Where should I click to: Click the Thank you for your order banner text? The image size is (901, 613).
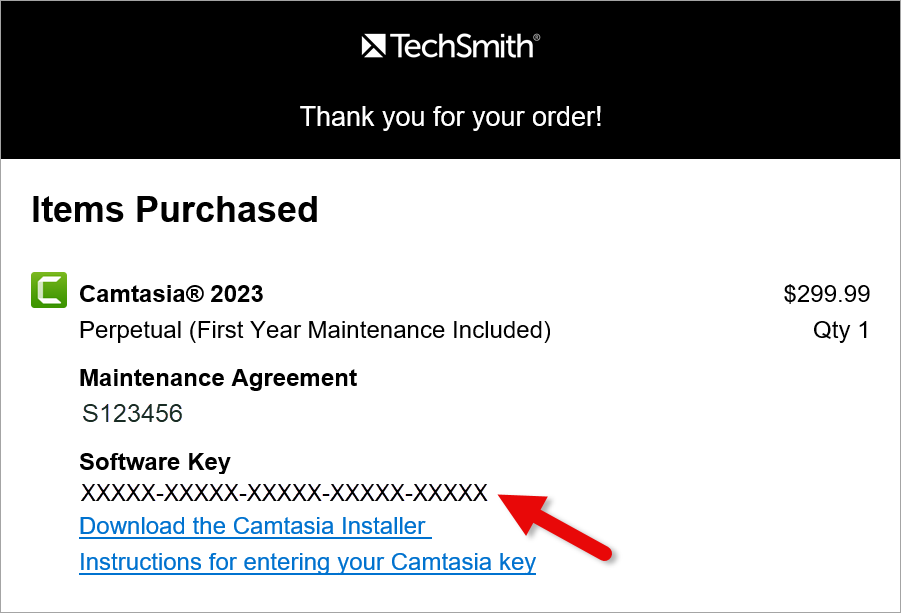(450, 117)
